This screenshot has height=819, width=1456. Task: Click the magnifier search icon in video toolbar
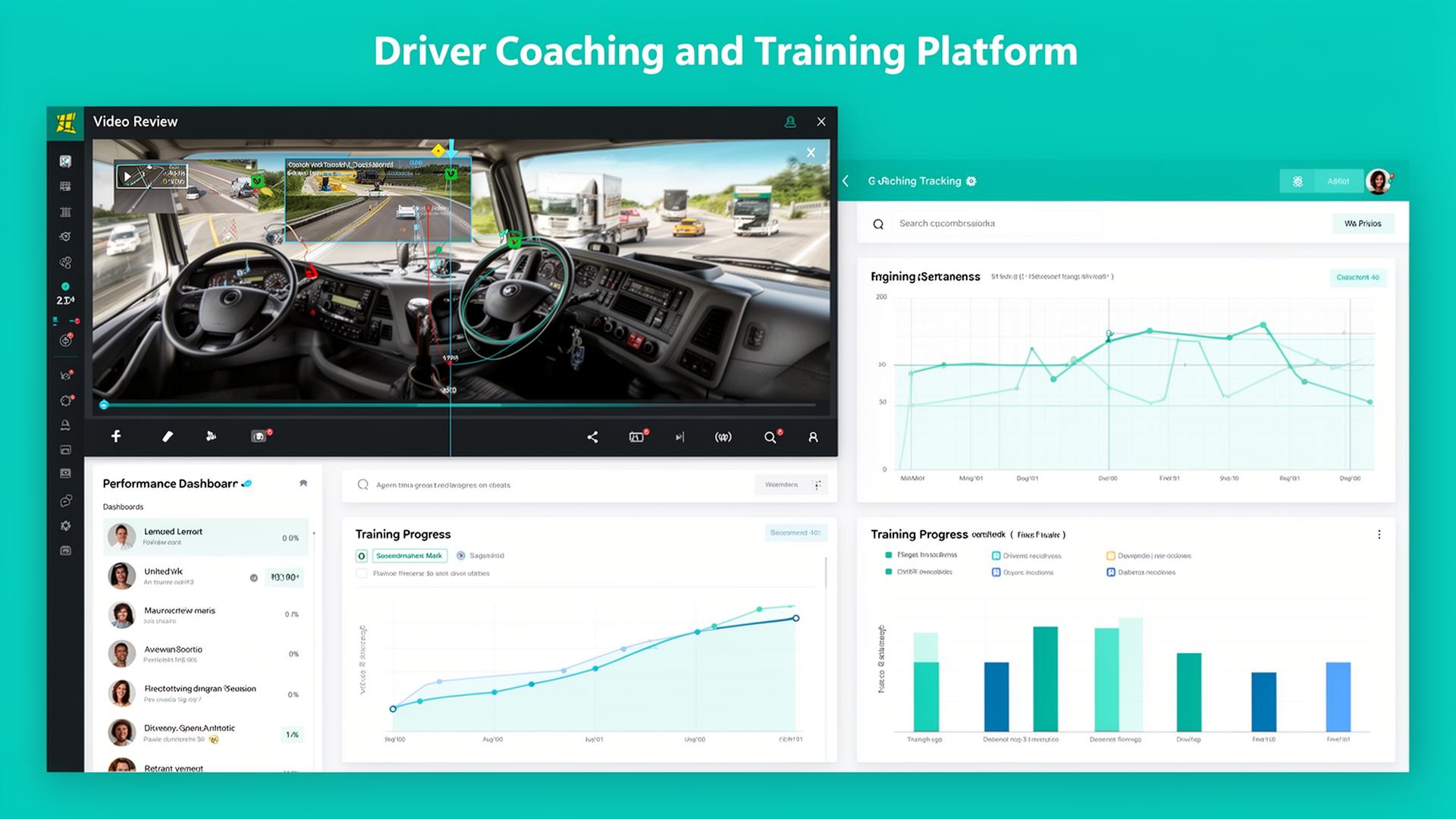[770, 437]
